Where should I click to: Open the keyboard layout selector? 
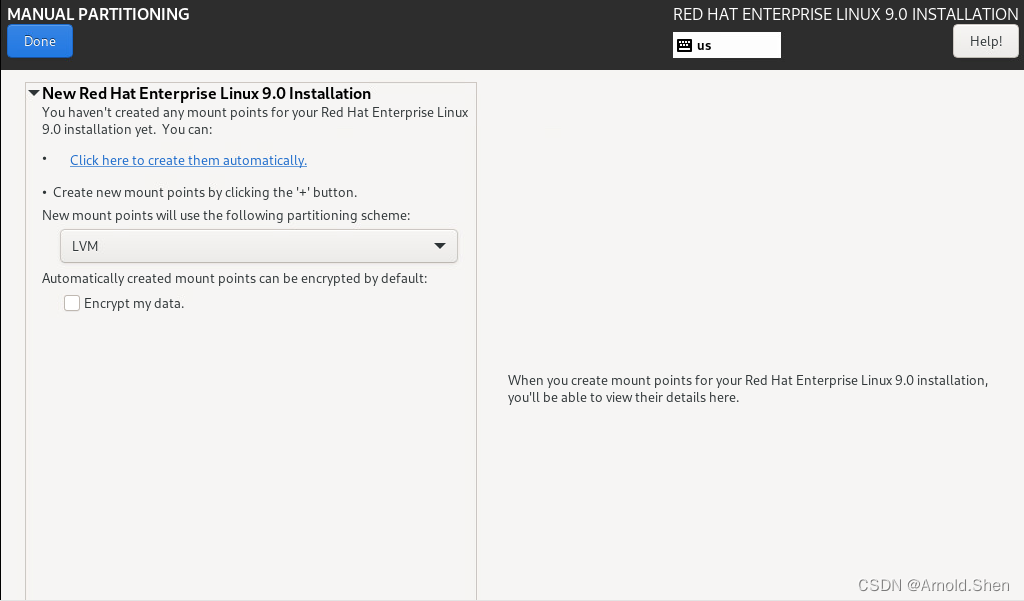727,45
